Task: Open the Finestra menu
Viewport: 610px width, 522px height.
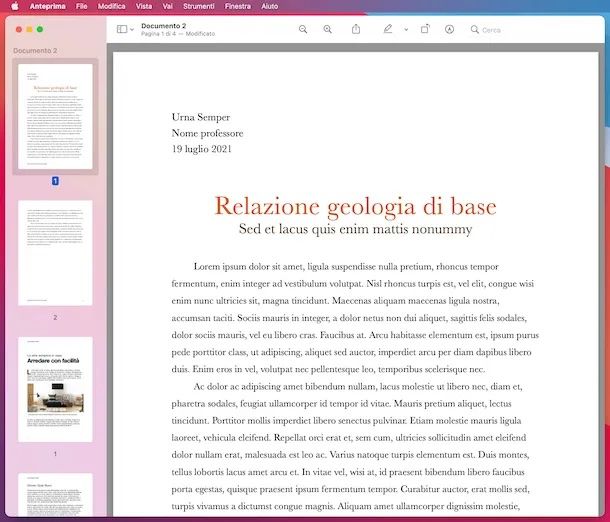Action: (238, 6)
